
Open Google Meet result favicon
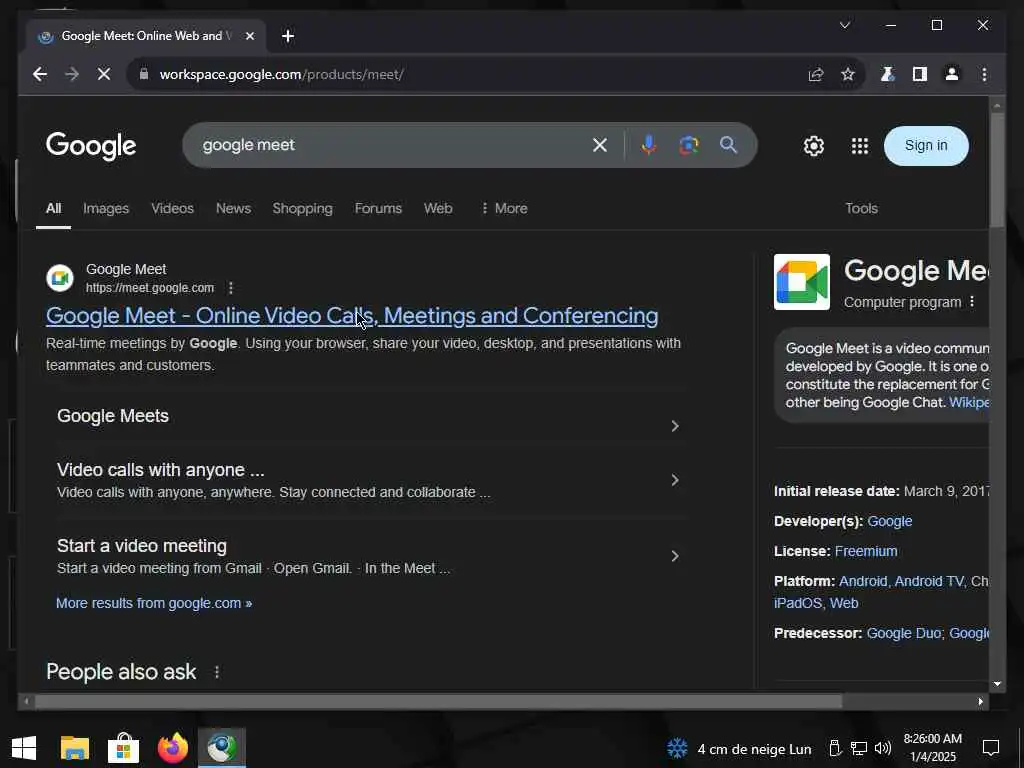pos(60,279)
